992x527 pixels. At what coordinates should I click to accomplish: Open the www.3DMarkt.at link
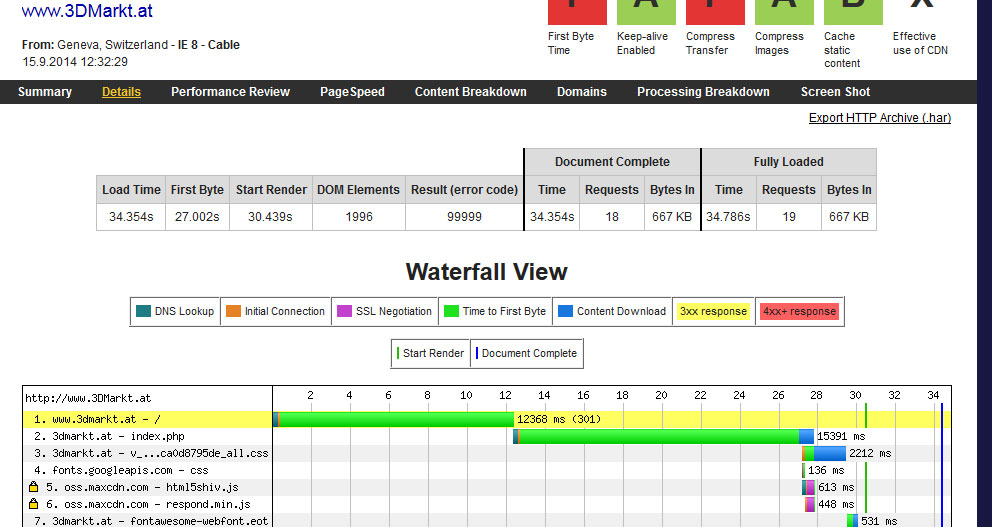click(87, 11)
